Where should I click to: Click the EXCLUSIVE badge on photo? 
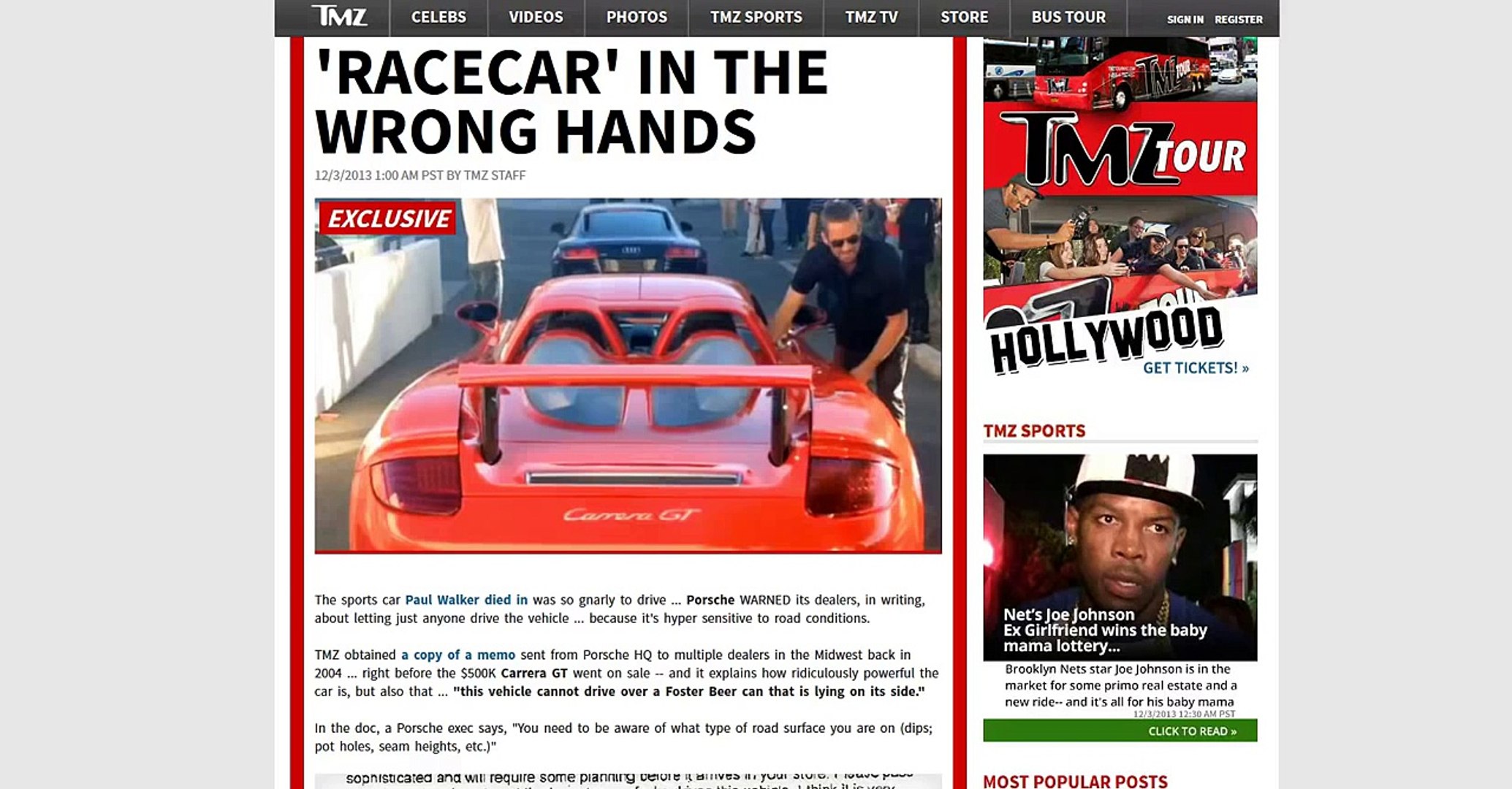[388, 218]
